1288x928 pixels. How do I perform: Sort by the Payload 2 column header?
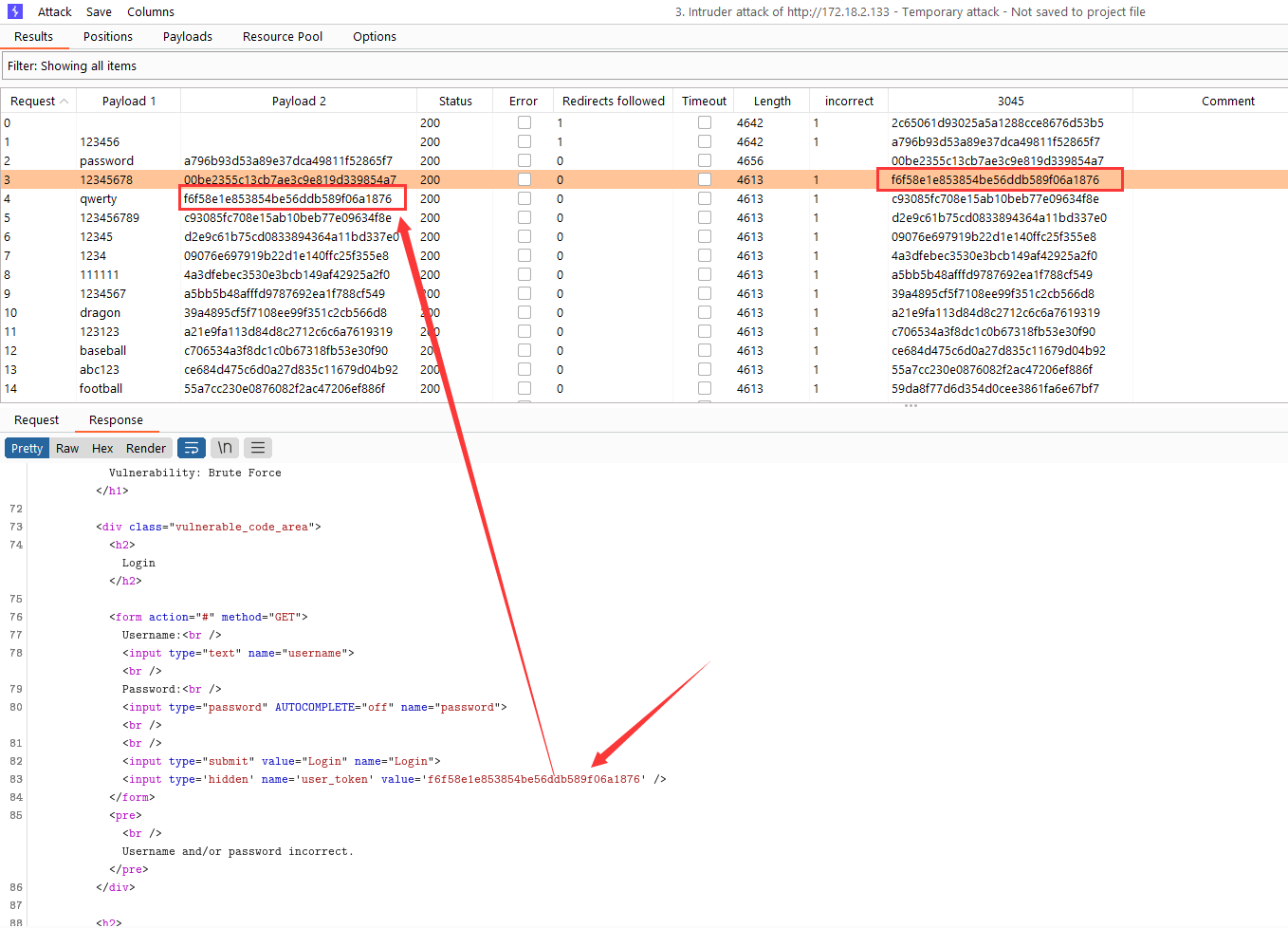[x=299, y=102]
